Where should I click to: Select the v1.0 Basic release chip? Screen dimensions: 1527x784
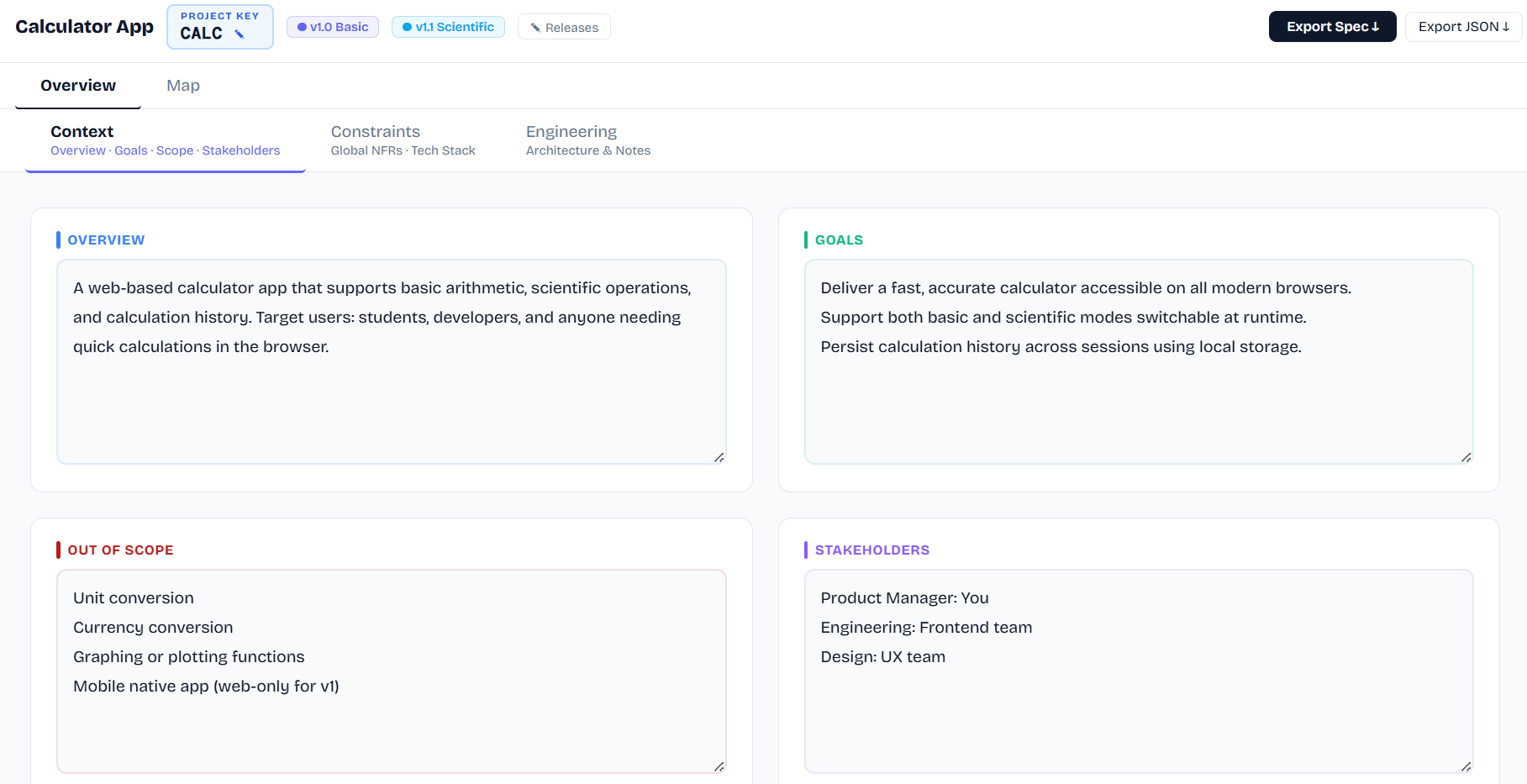333,27
